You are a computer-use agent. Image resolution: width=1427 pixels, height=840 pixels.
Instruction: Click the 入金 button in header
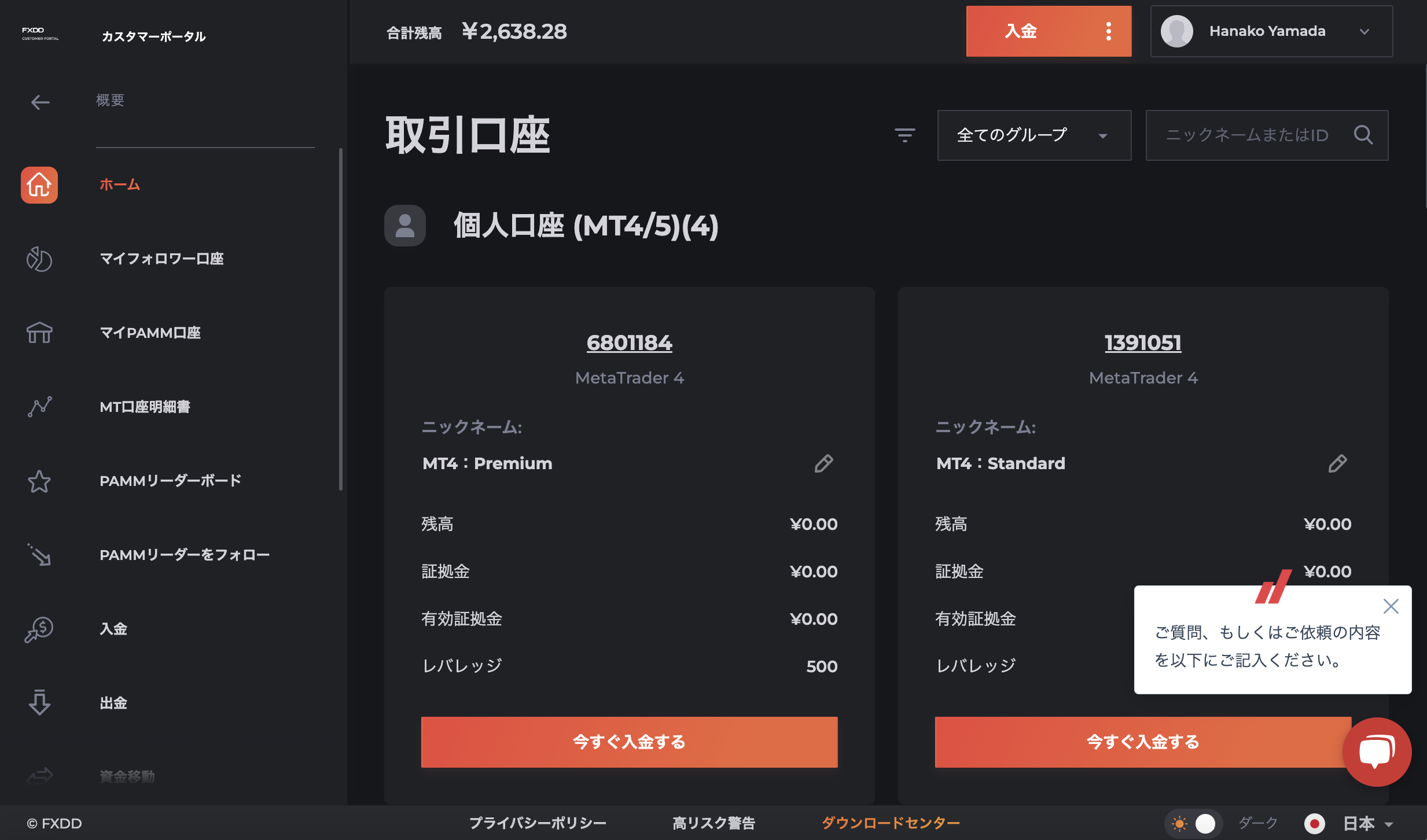(x=1021, y=31)
